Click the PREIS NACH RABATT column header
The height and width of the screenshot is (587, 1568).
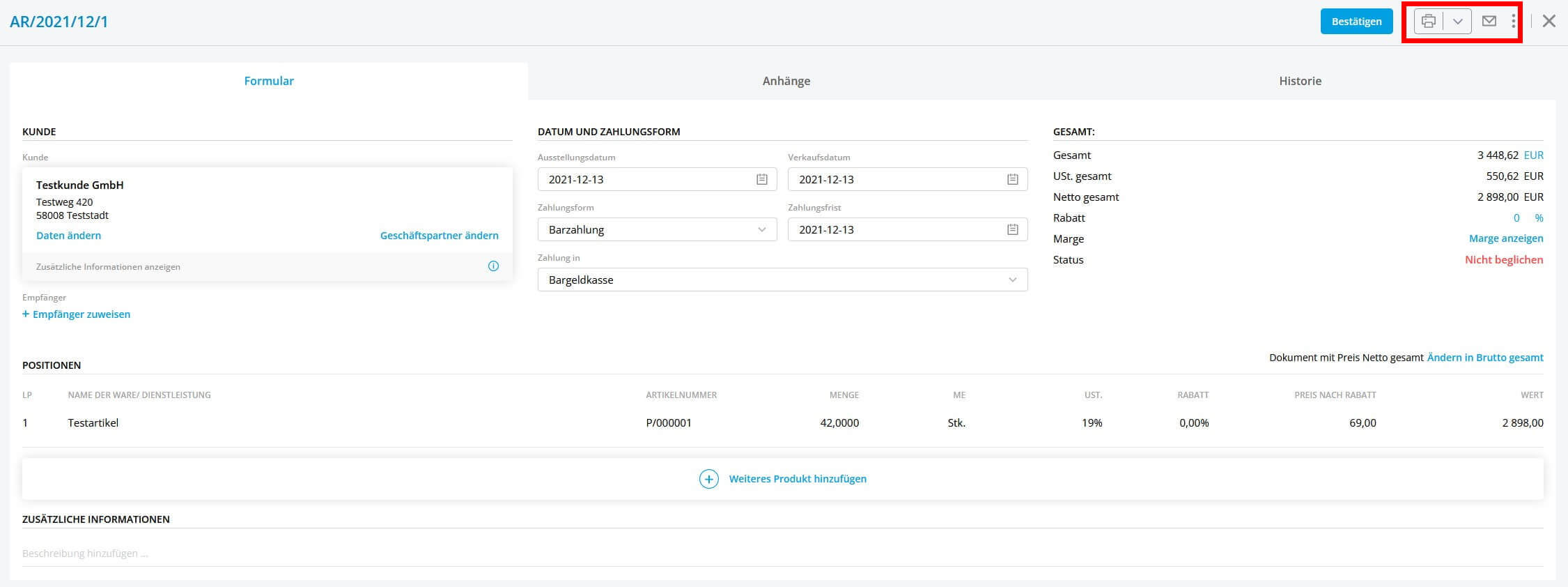[1335, 395]
